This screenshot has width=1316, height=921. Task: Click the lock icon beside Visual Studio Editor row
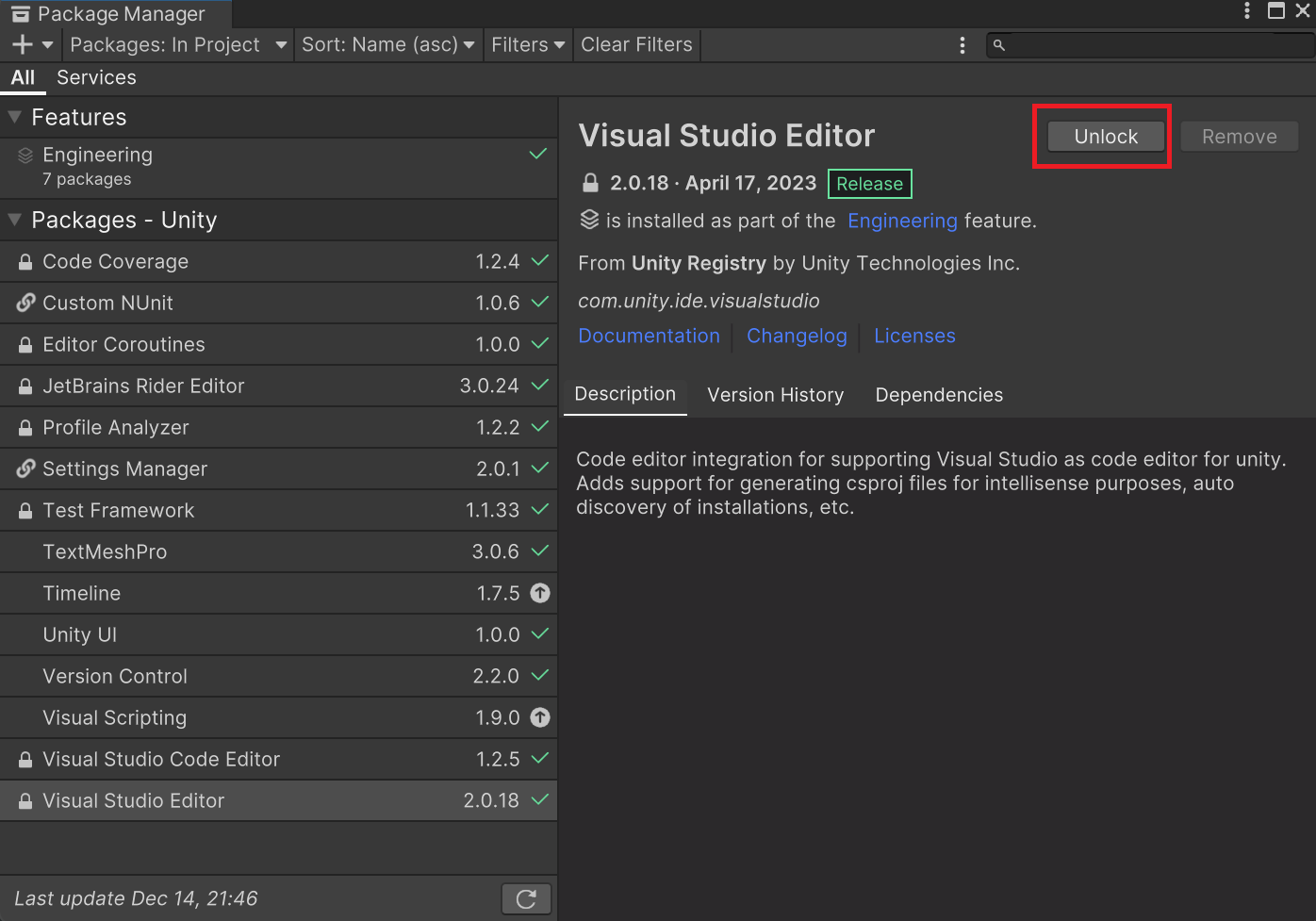coord(25,801)
